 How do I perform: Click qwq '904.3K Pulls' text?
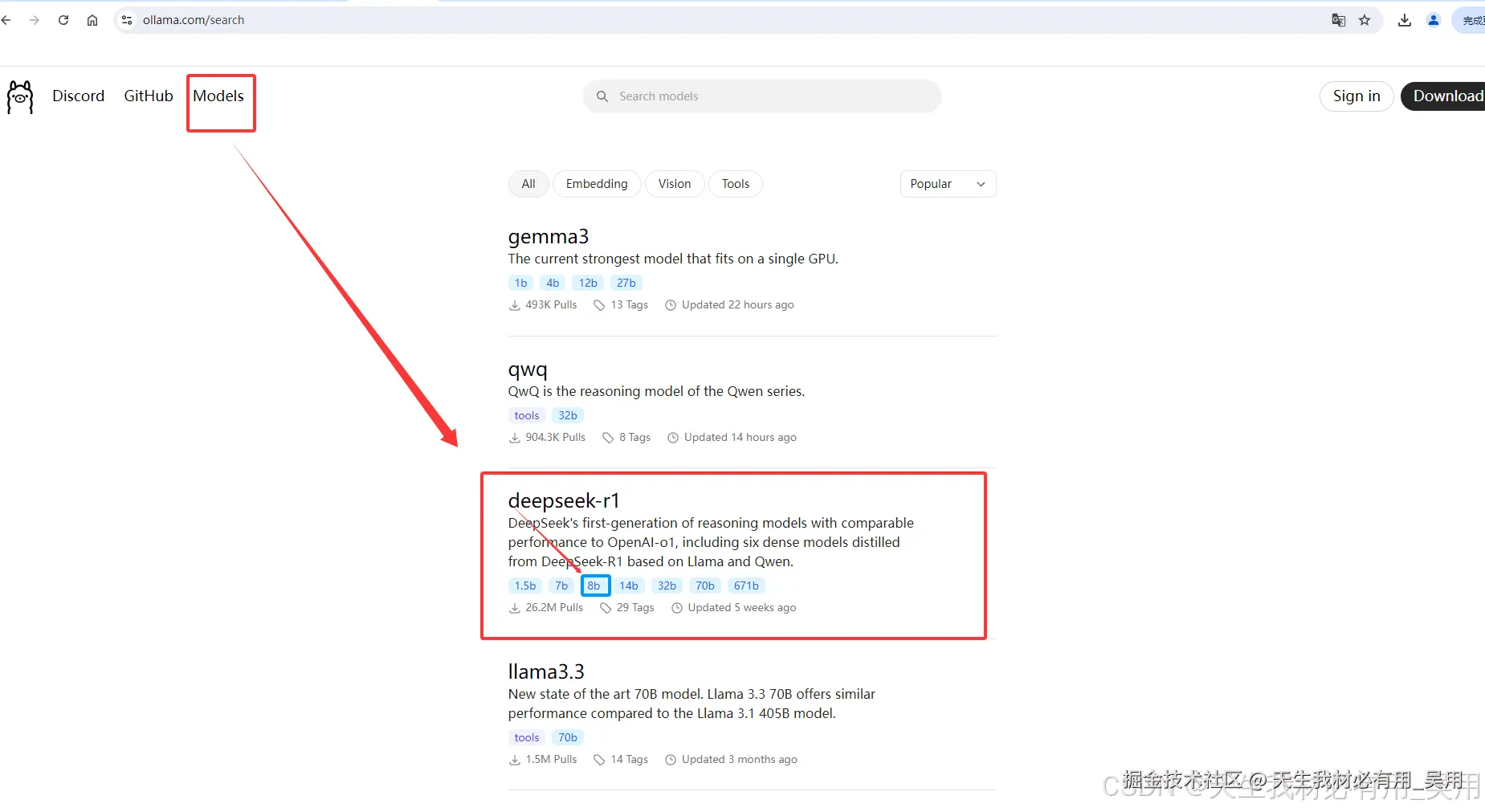tap(555, 438)
